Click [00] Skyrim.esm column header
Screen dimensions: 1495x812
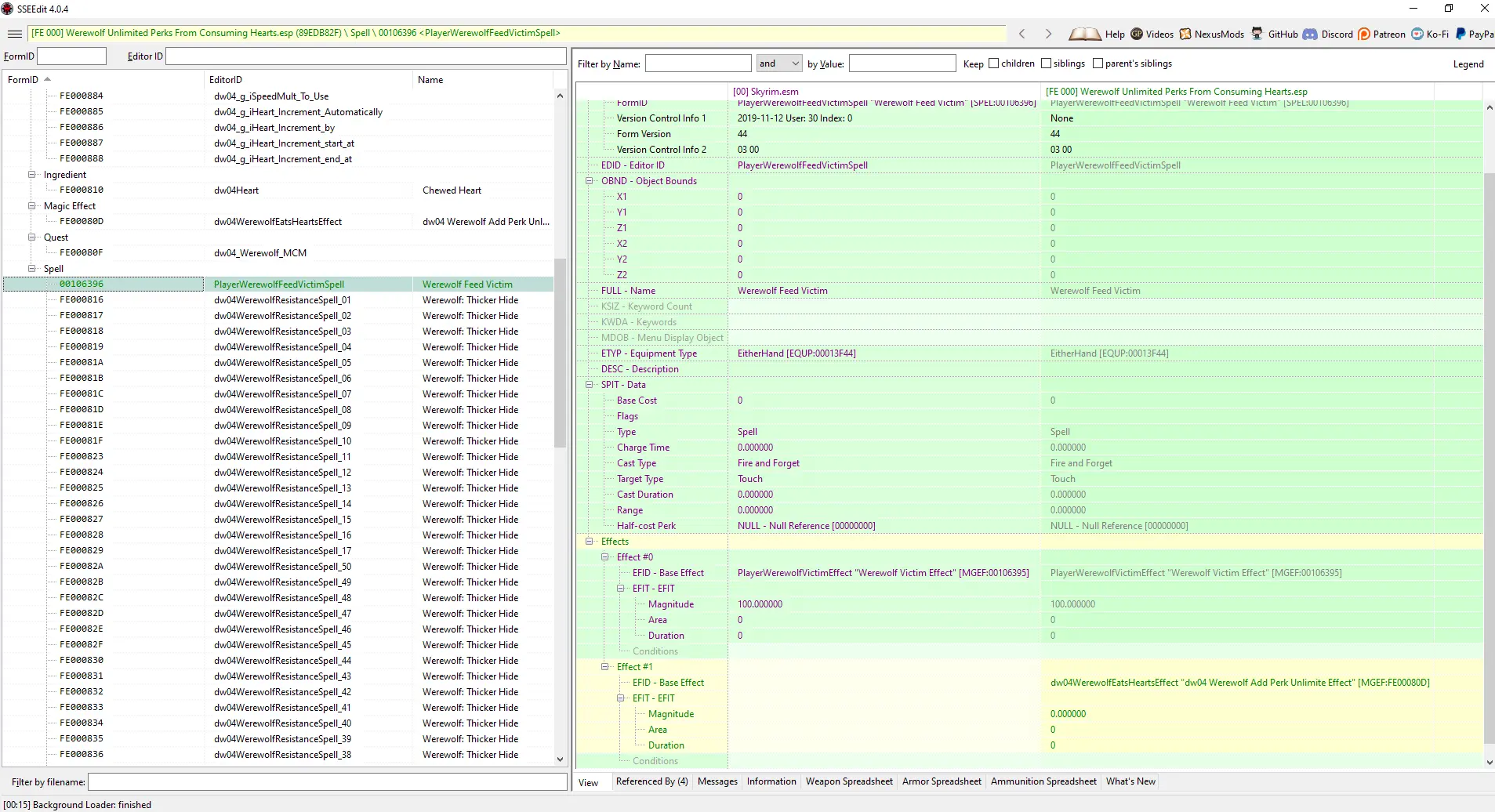tap(884, 92)
